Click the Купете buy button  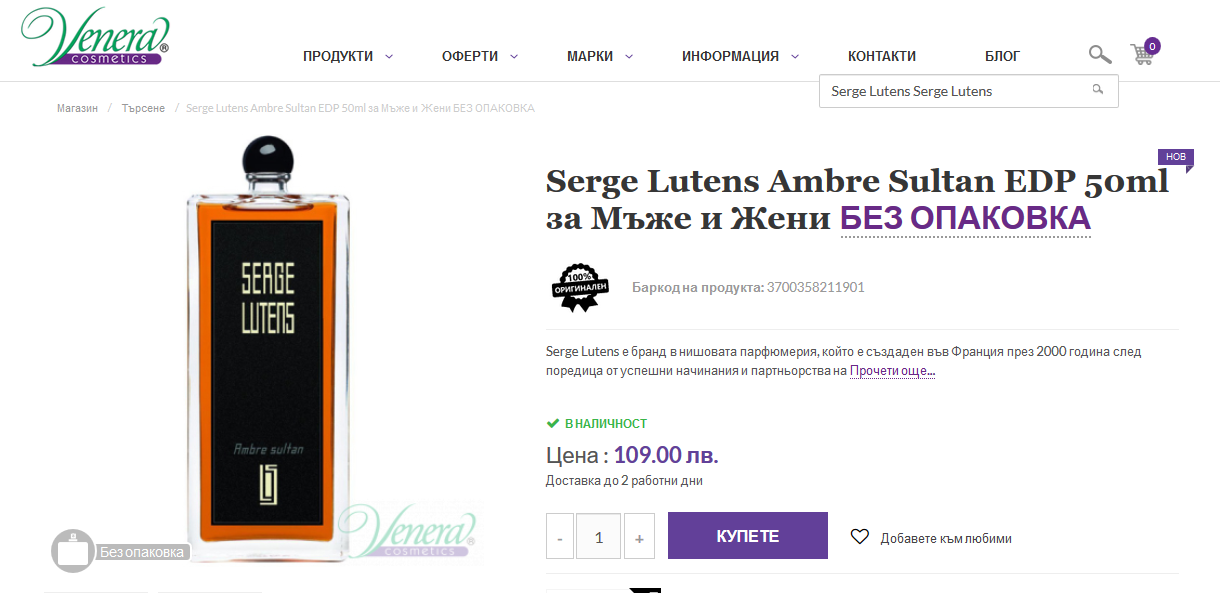pyautogui.click(x=748, y=536)
